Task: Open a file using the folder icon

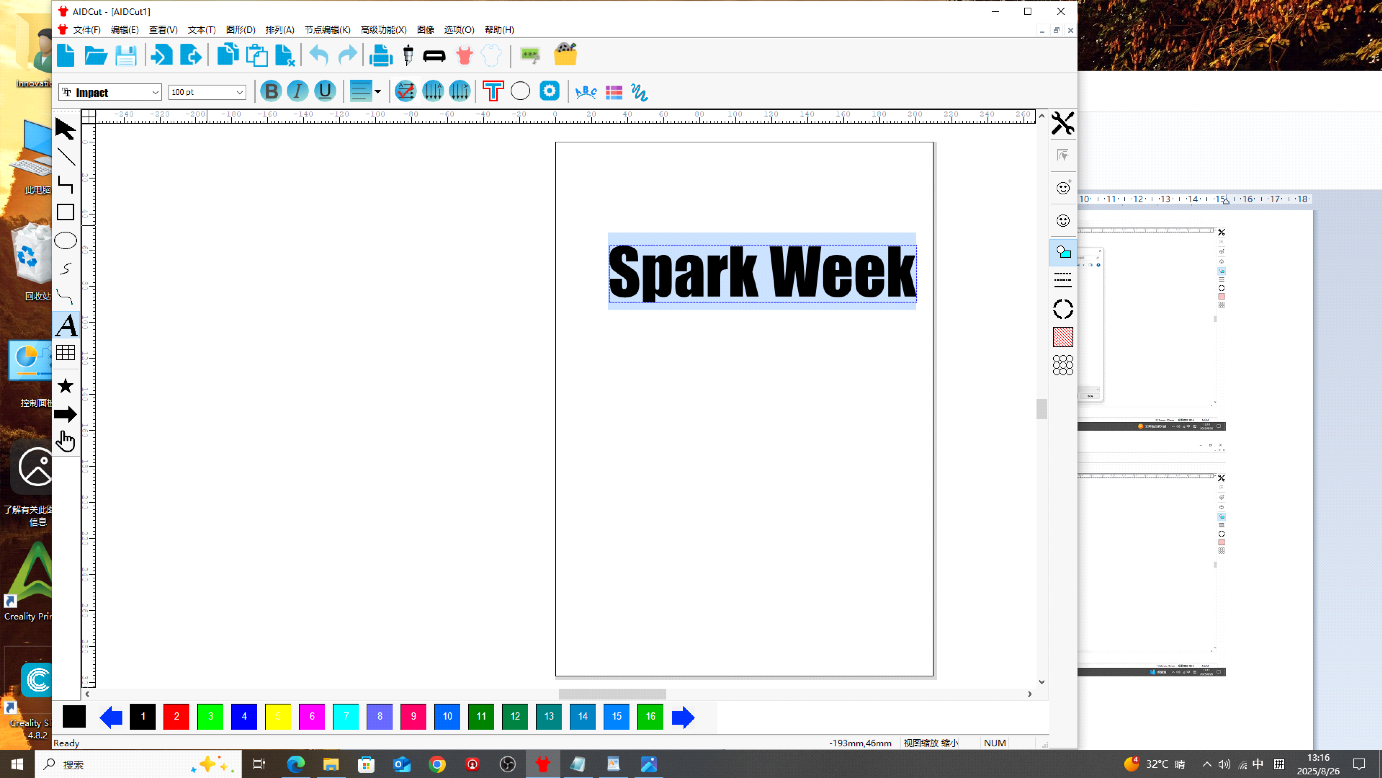Action: coord(96,55)
